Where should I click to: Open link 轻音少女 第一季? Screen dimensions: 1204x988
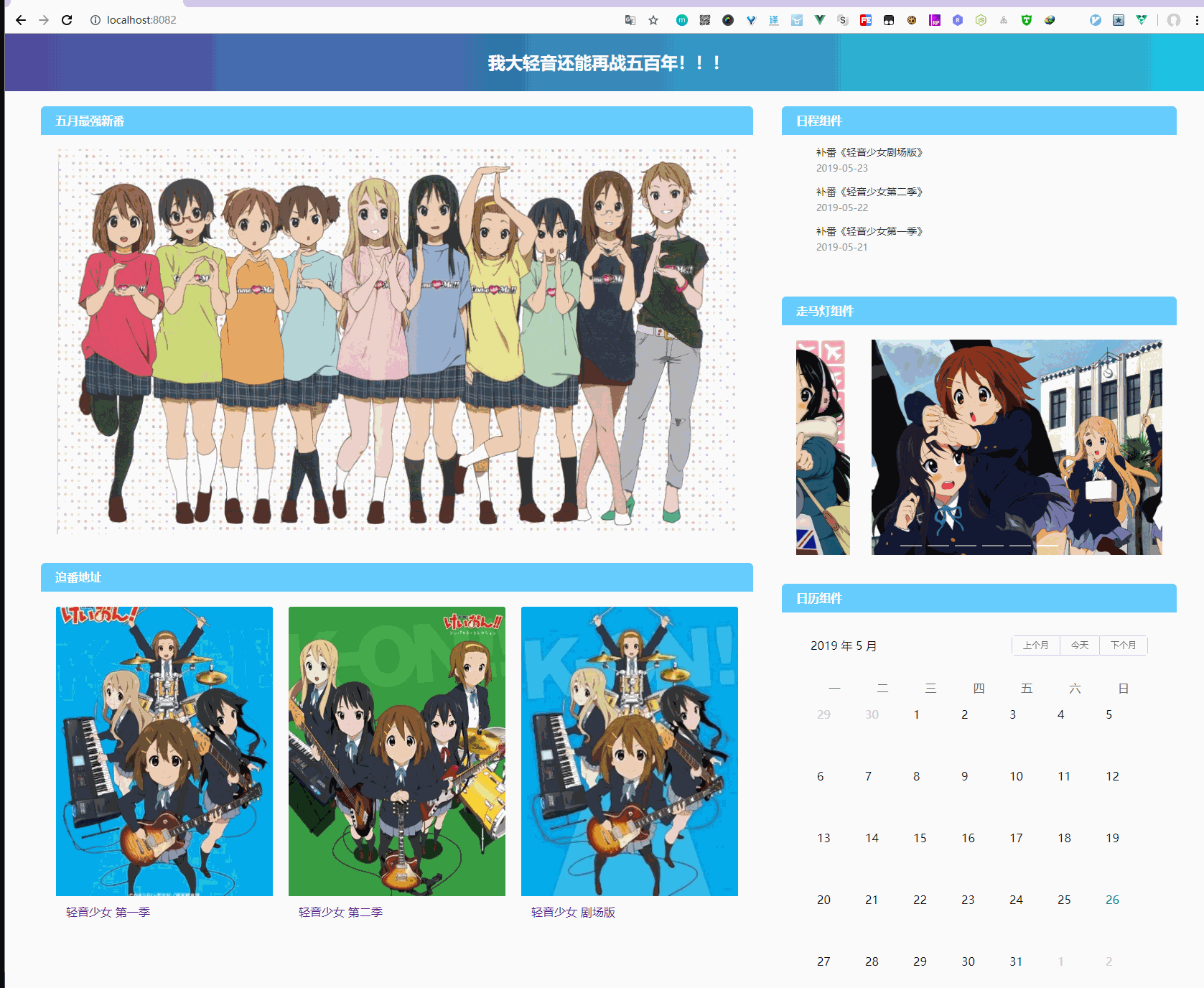click(108, 912)
